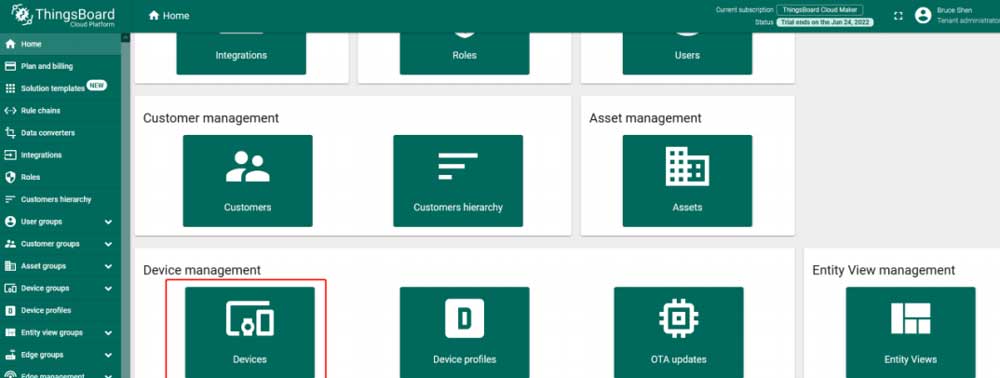The height and width of the screenshot is (378, 1000).
Task: Click the Roles shield icon in the sidebar
Action: [x=10, y=177]
